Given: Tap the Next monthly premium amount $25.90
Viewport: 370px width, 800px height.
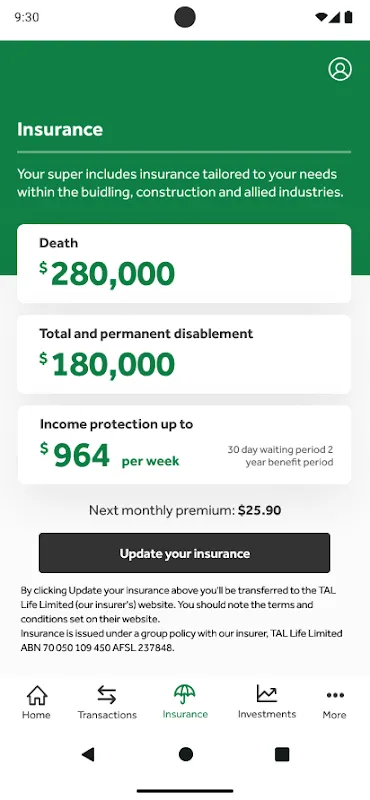Looking at the screenshot, I should coord(259,510).
